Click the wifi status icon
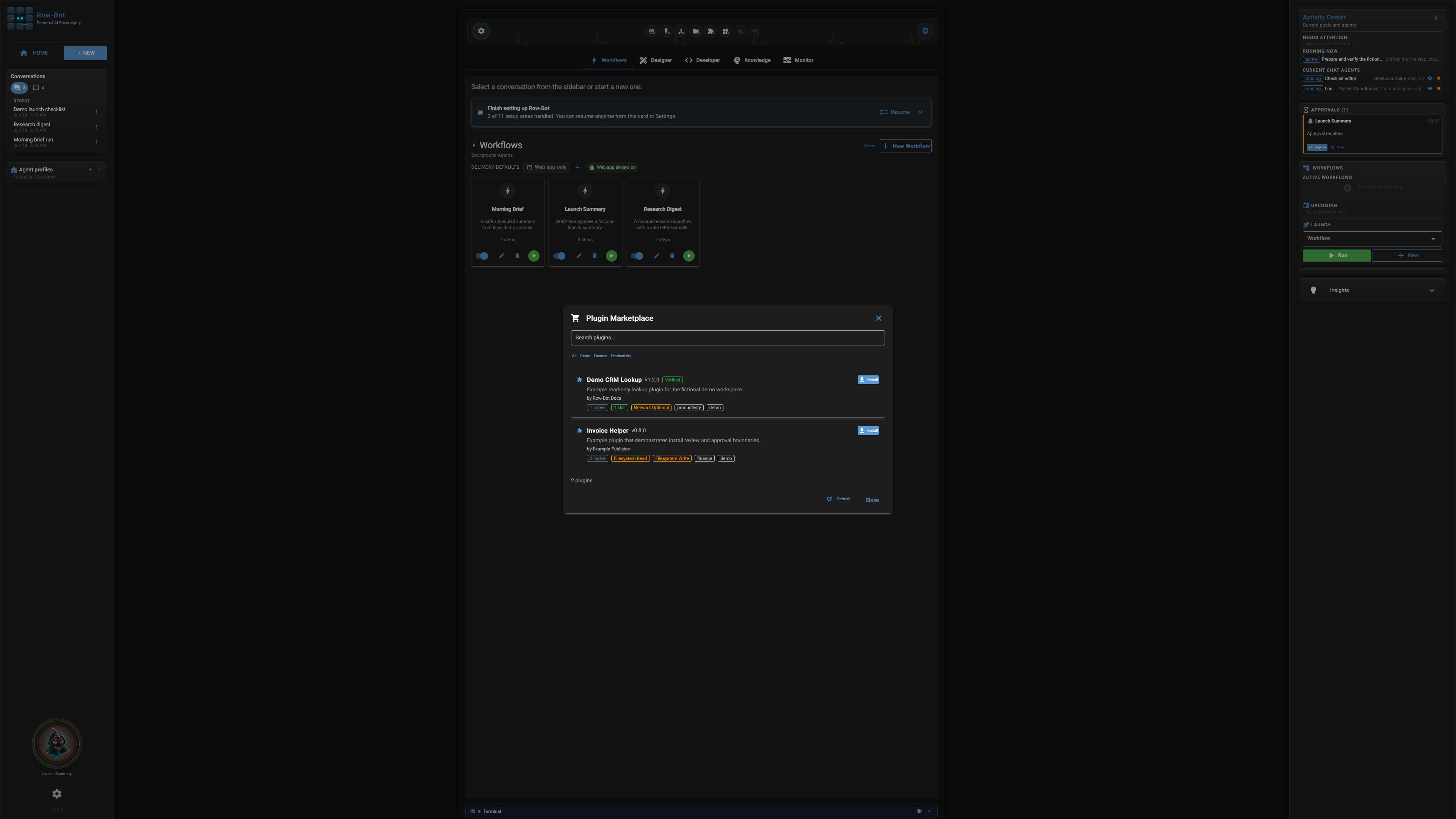Screen dimensions: 1456x819 tap(755, 31)
